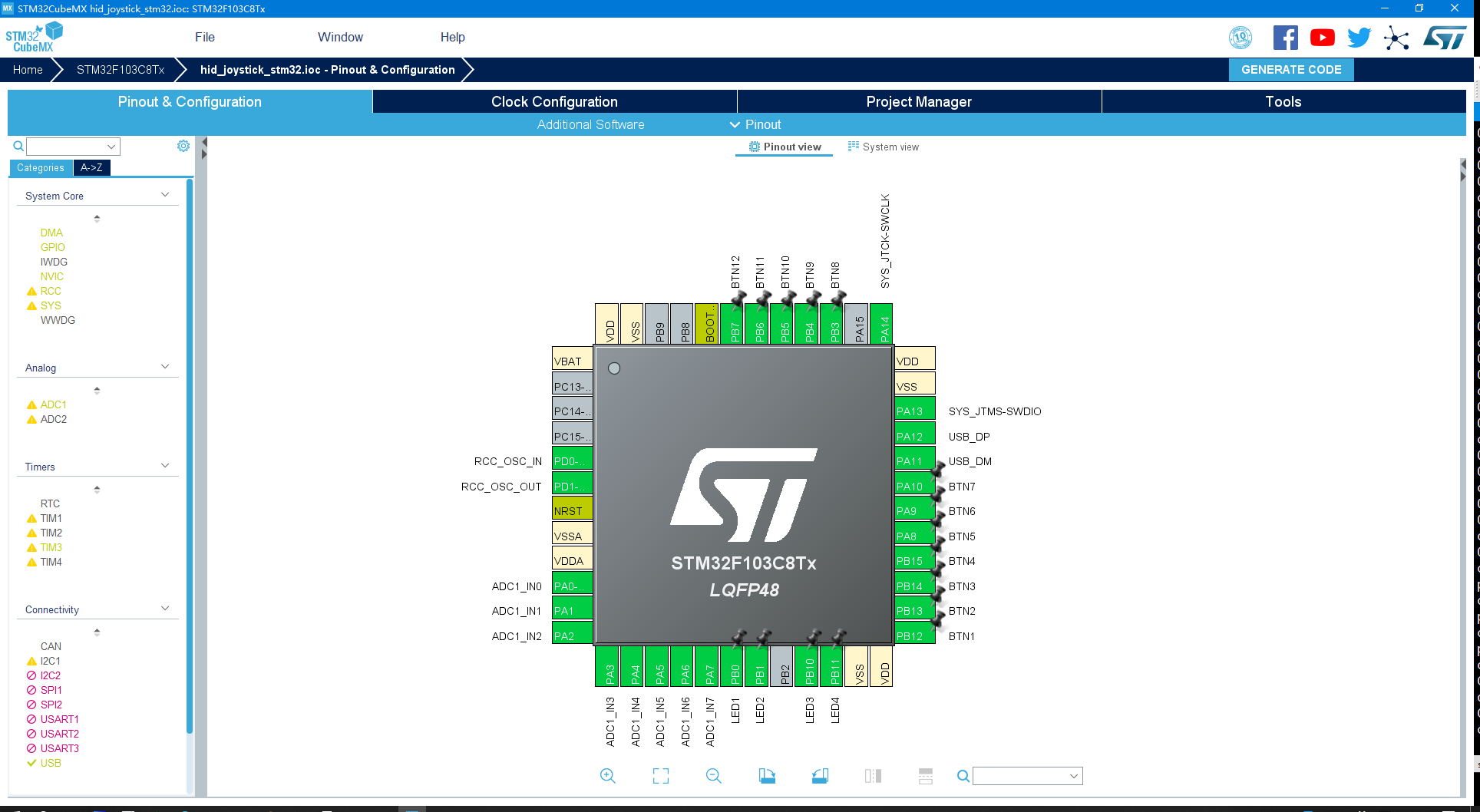Expand the Pinout dropdown menu
1480x812 pixels.
[x=755, y=124]
